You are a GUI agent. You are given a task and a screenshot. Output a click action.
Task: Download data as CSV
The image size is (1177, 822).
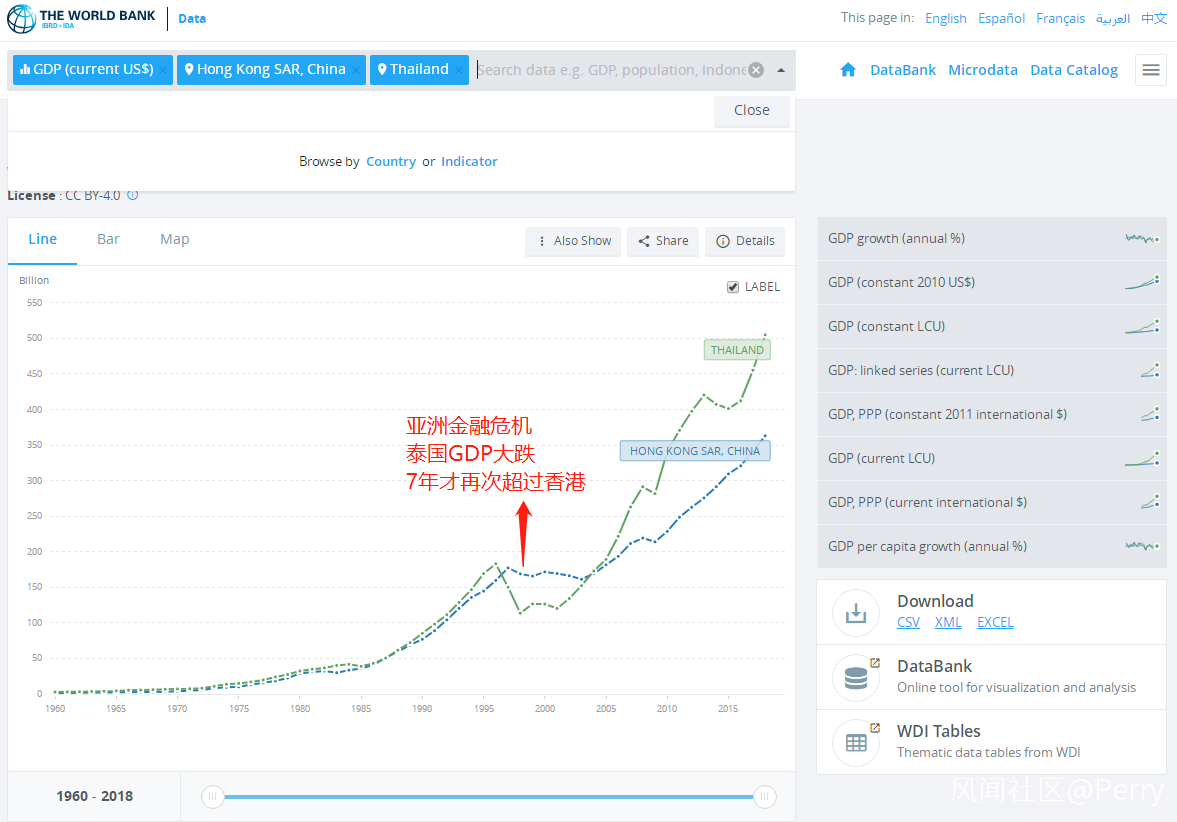[x=908, y=622]
